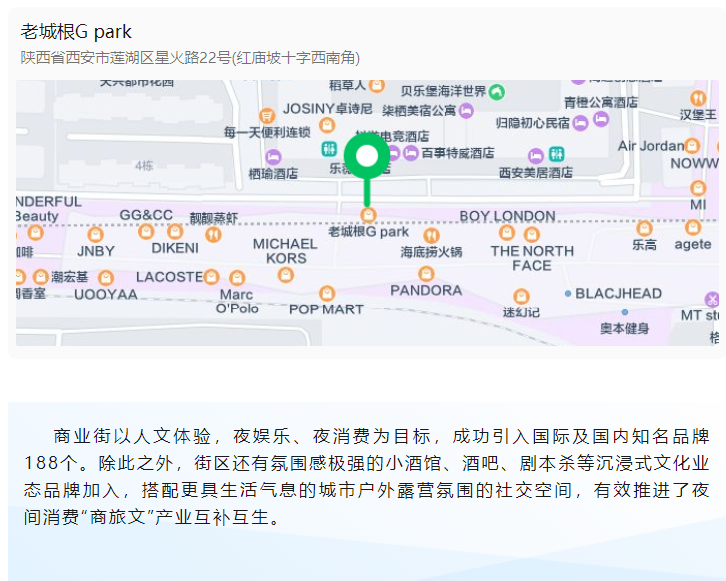Click the 迷幻记 shop icon
Viewport: 726px width, 581px height.
[521, 296]
